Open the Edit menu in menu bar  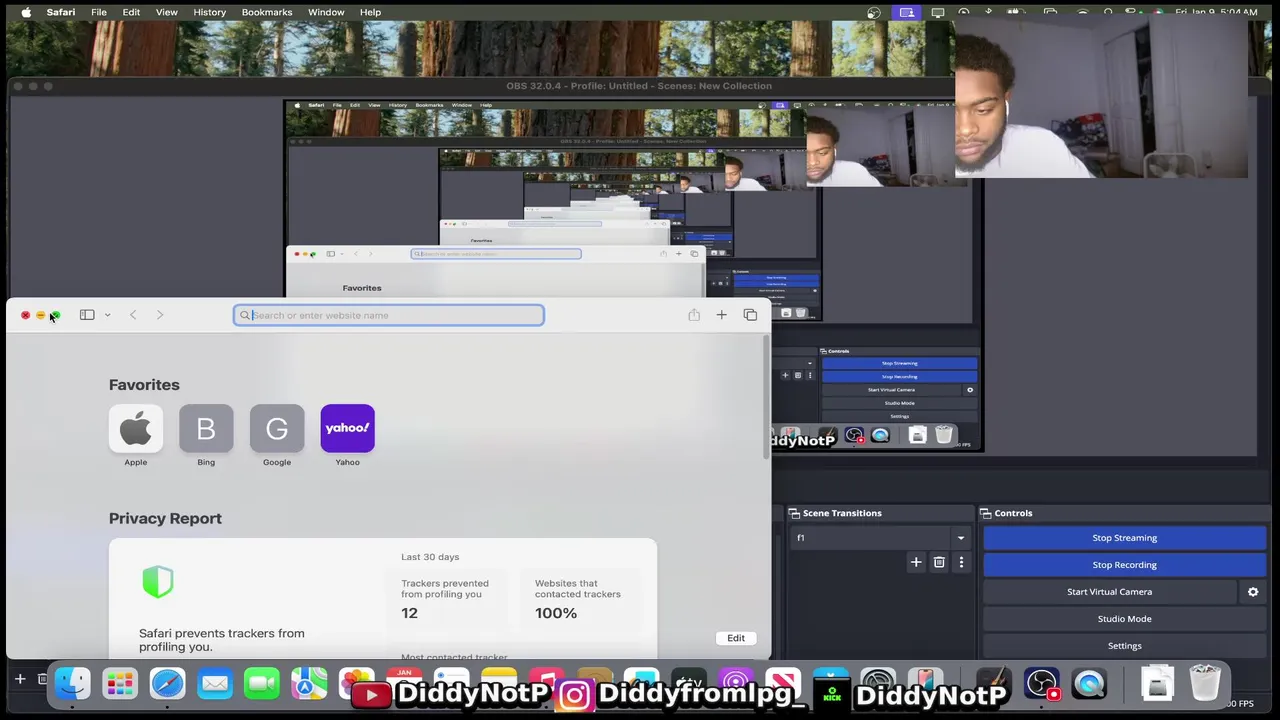coord(131,12)
